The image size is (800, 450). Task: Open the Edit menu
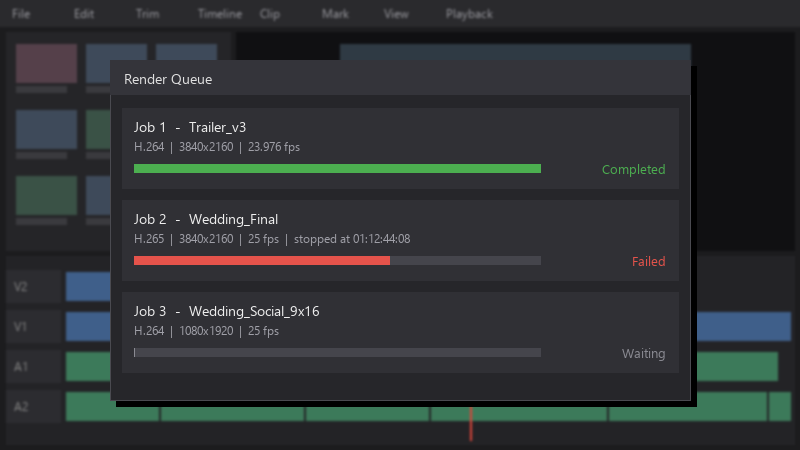click(84, 14)
